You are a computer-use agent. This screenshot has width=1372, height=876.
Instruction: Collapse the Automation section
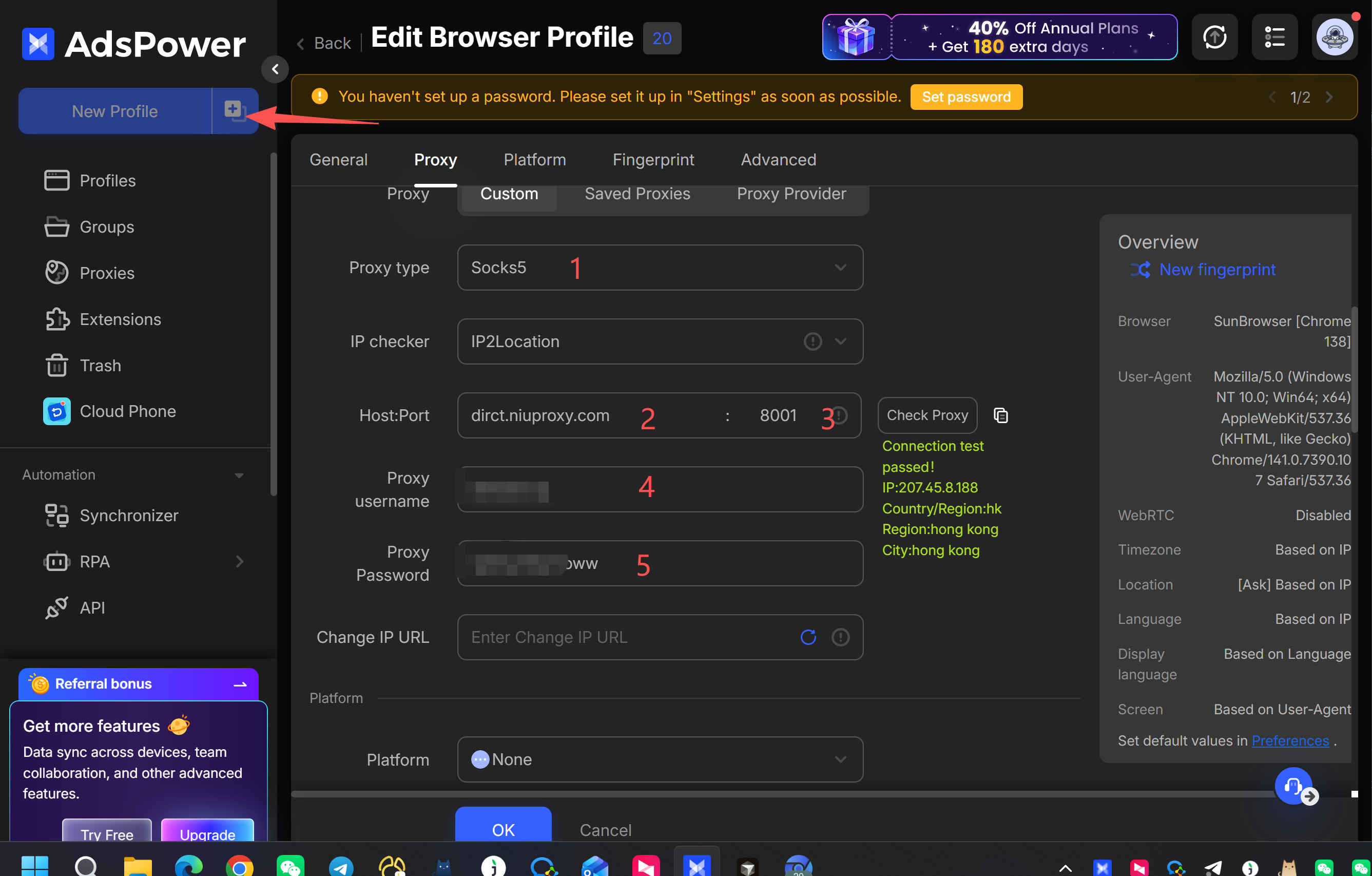point(239,475)
